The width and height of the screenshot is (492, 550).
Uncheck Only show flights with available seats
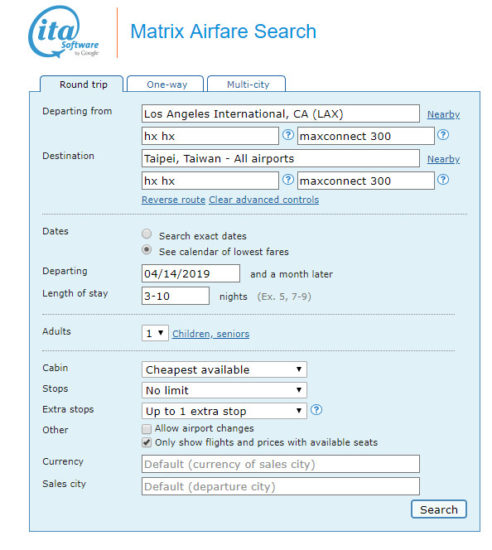coord(147,443)
